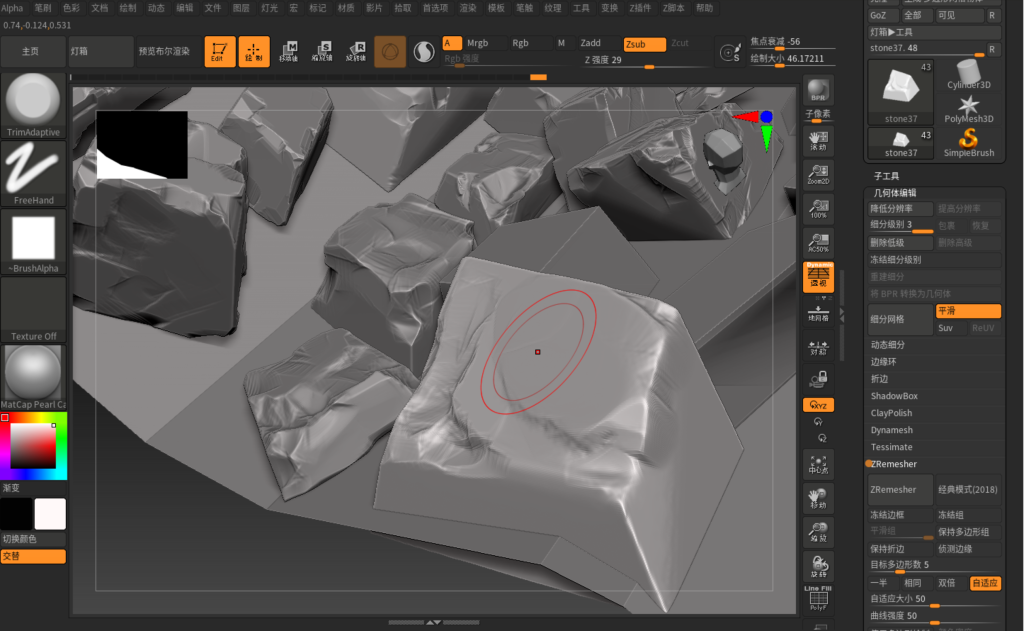Click the ZRemesher run button
The image size is (1024, 631).
[x=900, y=490]
